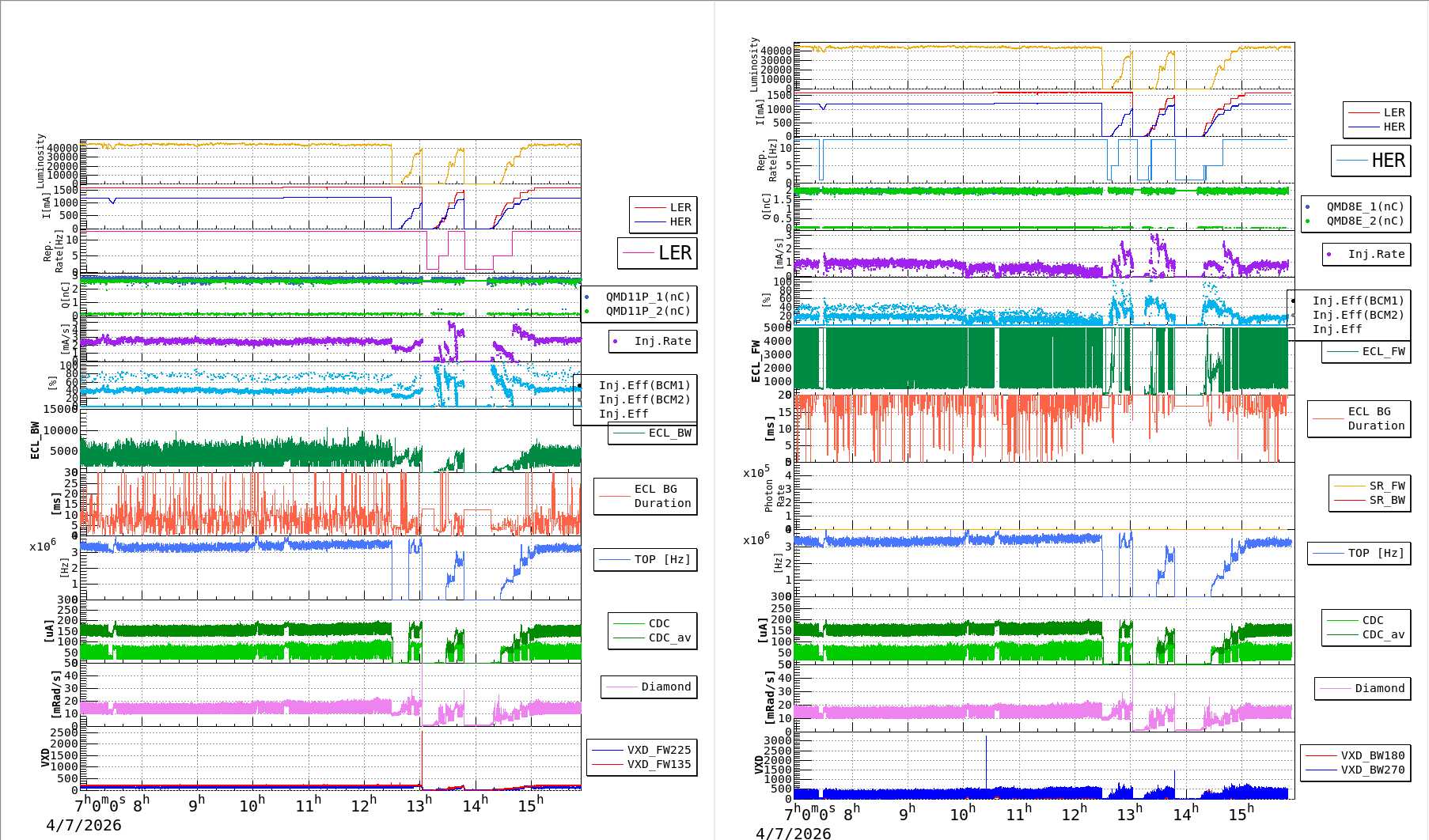Toggle the SR_BW photon rate series

pos(1369,500)
